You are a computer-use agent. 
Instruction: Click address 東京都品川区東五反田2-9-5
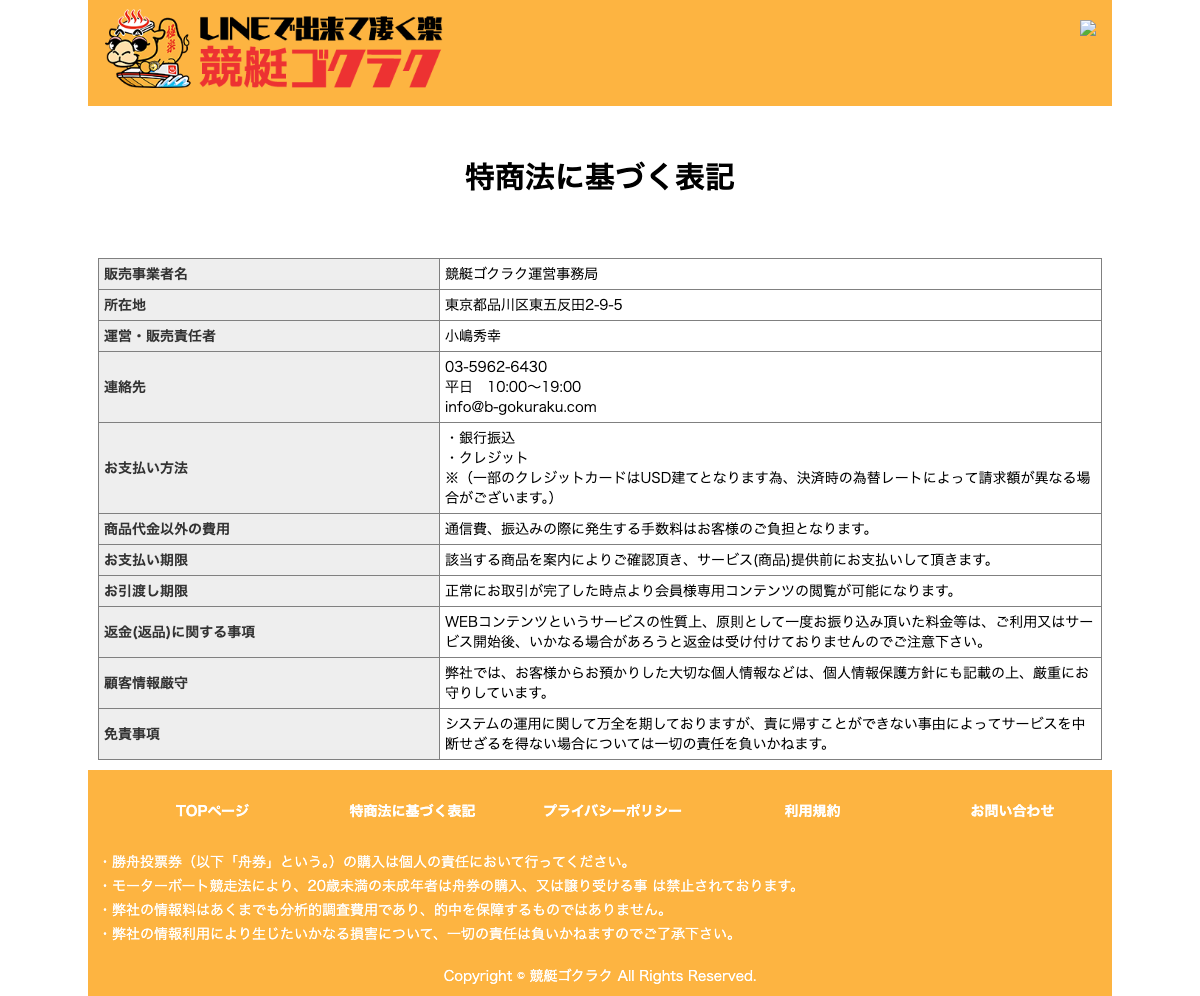(533, 305)
